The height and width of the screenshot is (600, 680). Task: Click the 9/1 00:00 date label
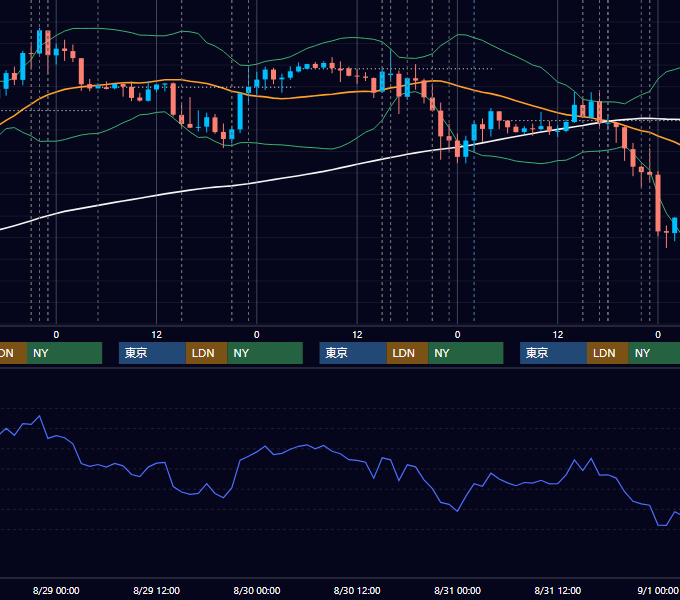[657, 590]
